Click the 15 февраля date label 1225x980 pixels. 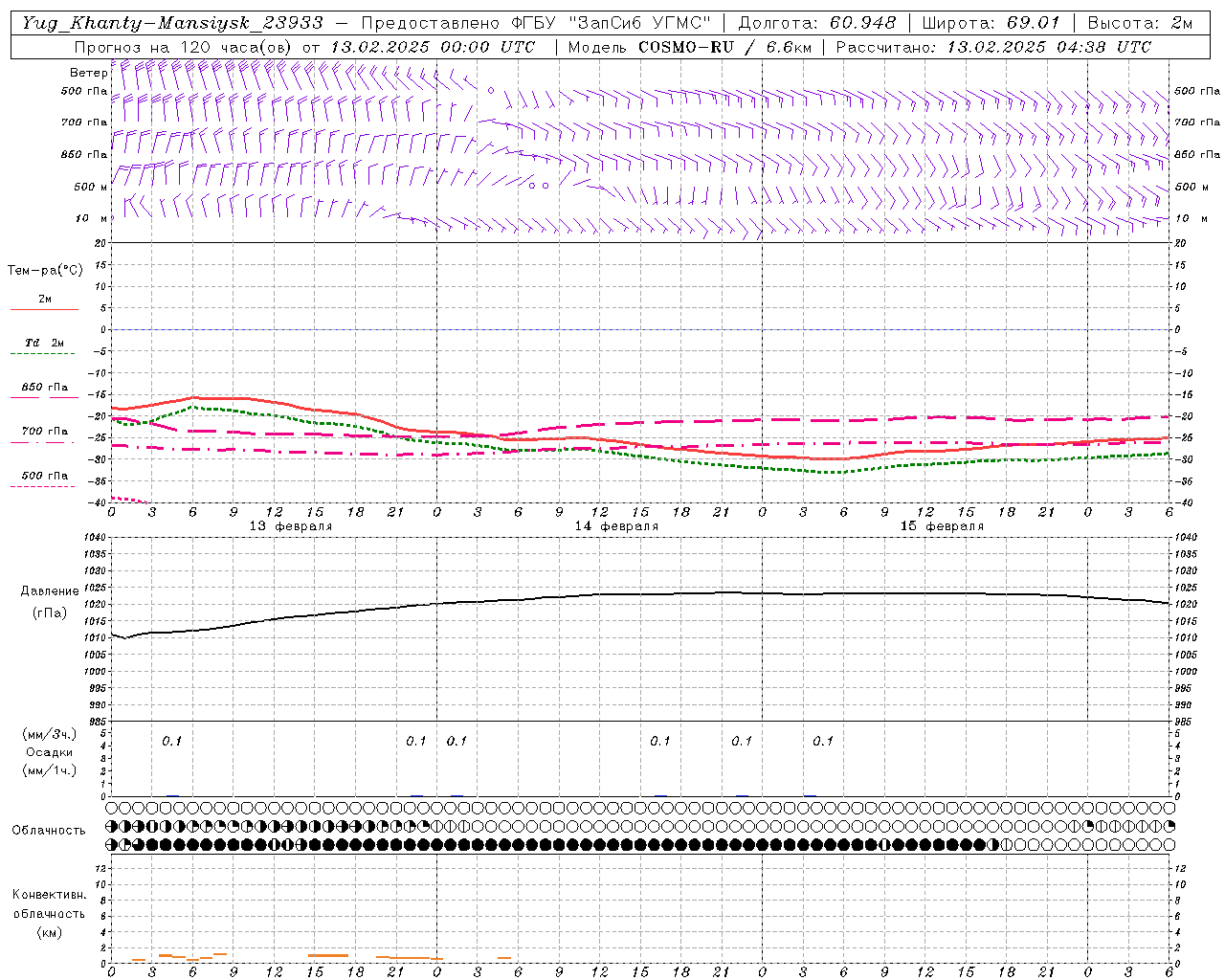[942, 526]
